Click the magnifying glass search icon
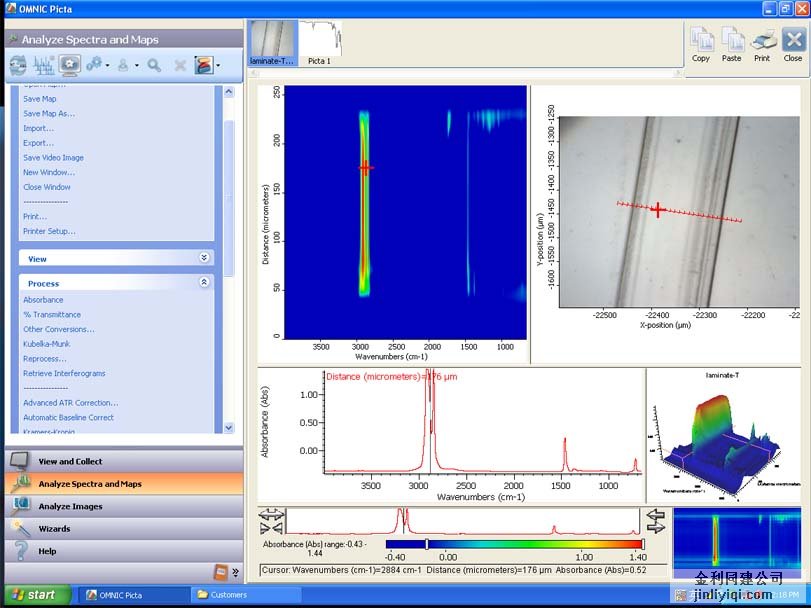Image resolution: width=811 pixels, height=608 pixels. tap(154, 65)
